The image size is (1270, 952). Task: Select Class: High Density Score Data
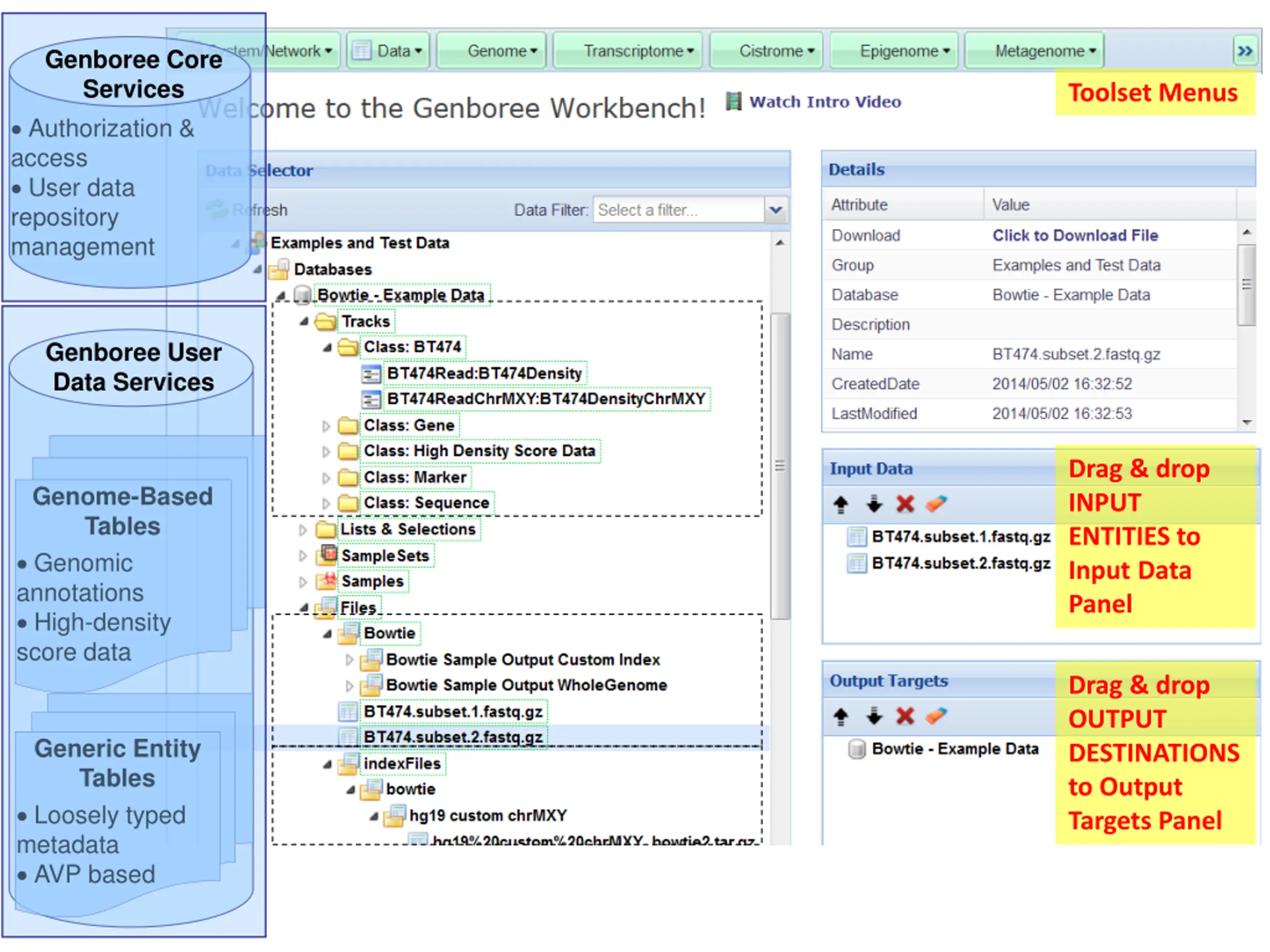479,451
